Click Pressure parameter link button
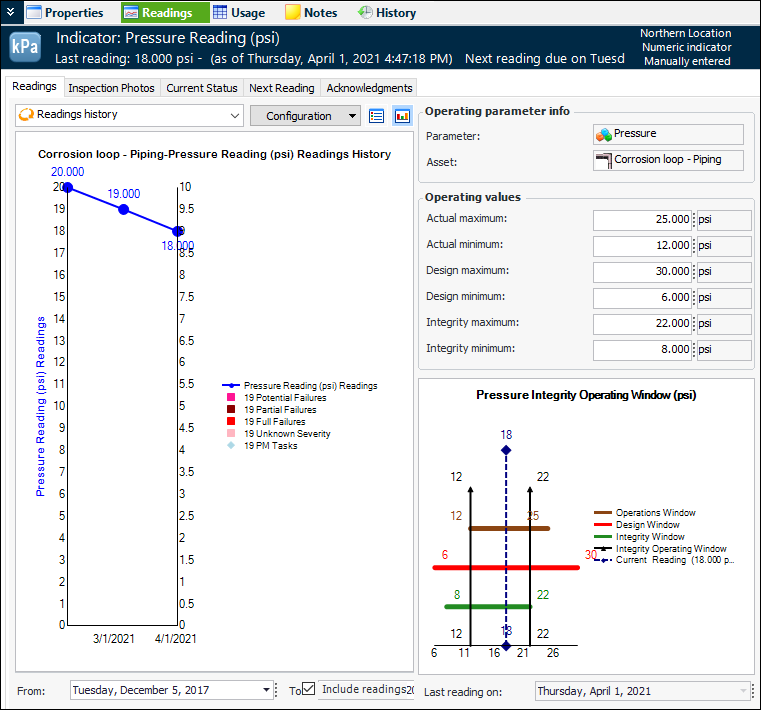Screen dimensions: 761x710 (x=668, y=134)
